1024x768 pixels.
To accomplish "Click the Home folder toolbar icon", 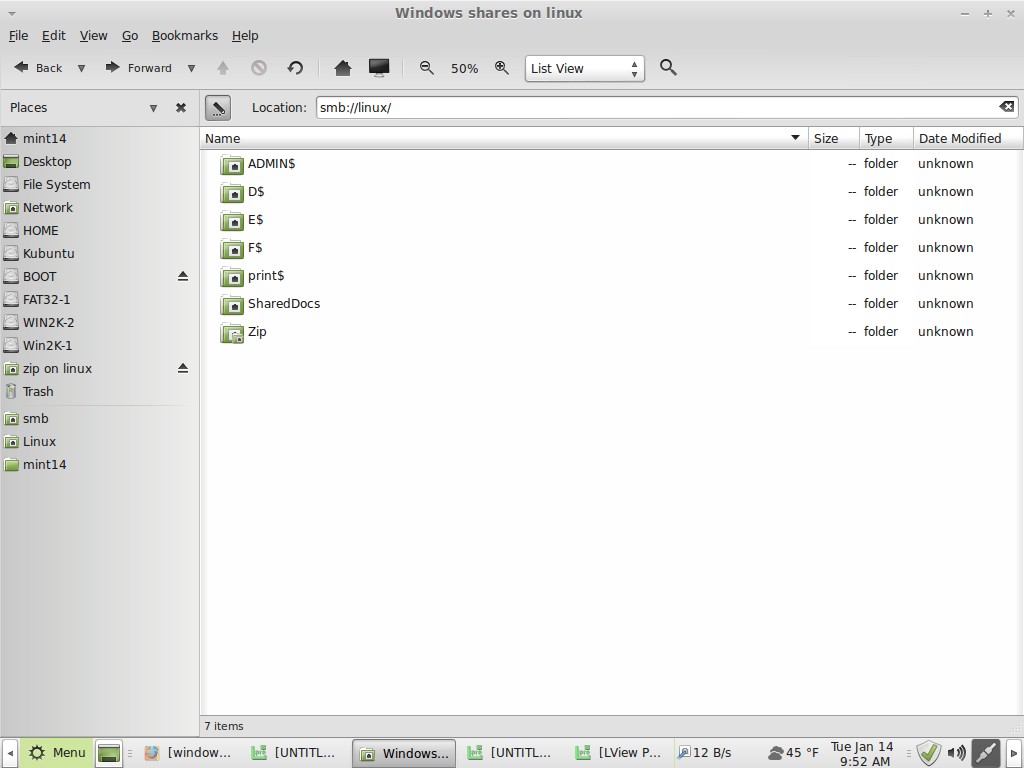I will point(342,68).
